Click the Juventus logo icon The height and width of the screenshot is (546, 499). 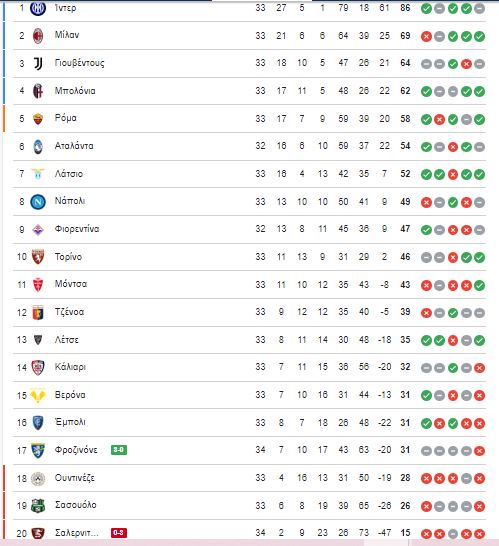[x=38, y=63]
